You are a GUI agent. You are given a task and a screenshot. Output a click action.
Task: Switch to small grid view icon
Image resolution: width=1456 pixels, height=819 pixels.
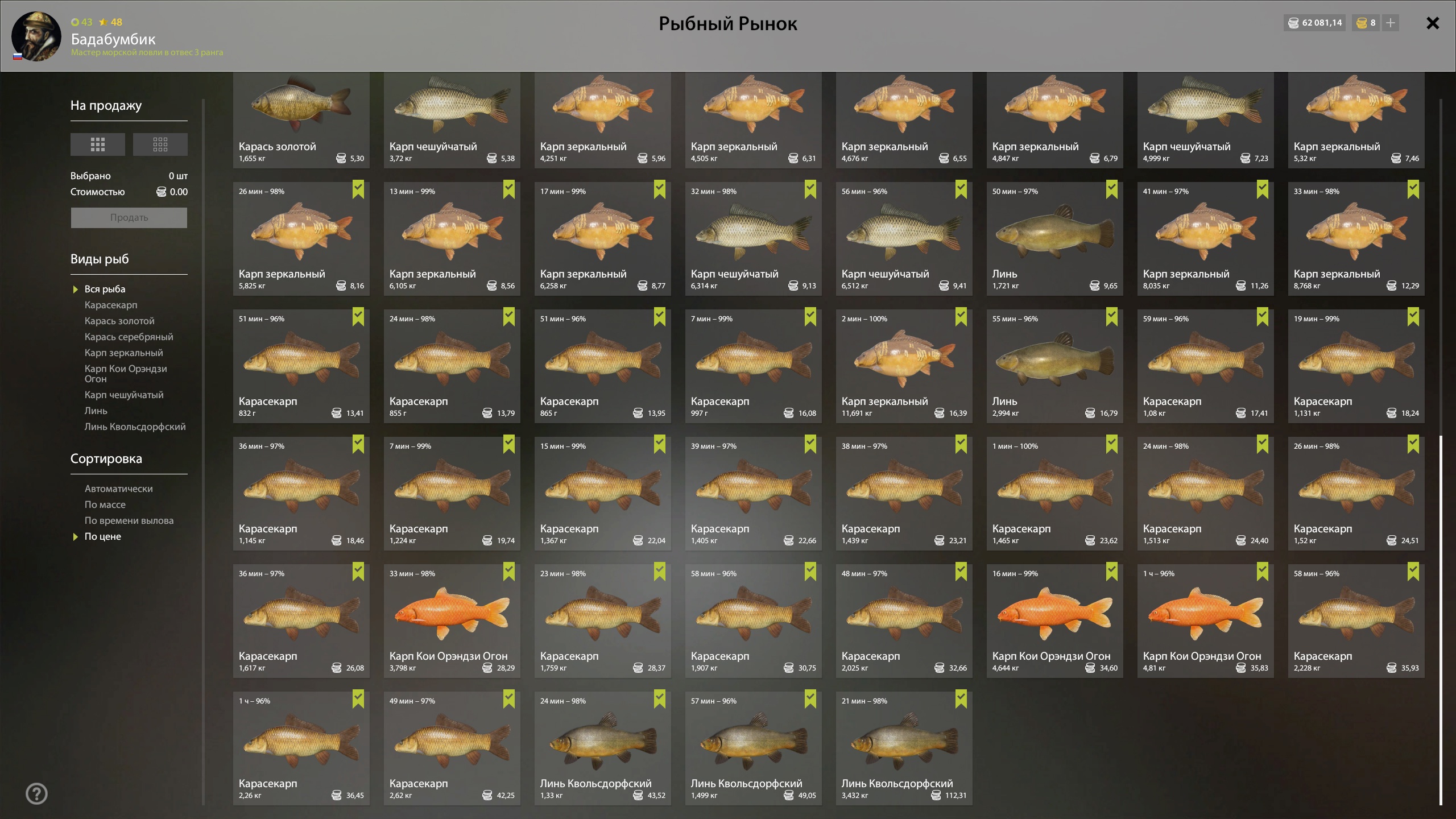pos(160,144)
